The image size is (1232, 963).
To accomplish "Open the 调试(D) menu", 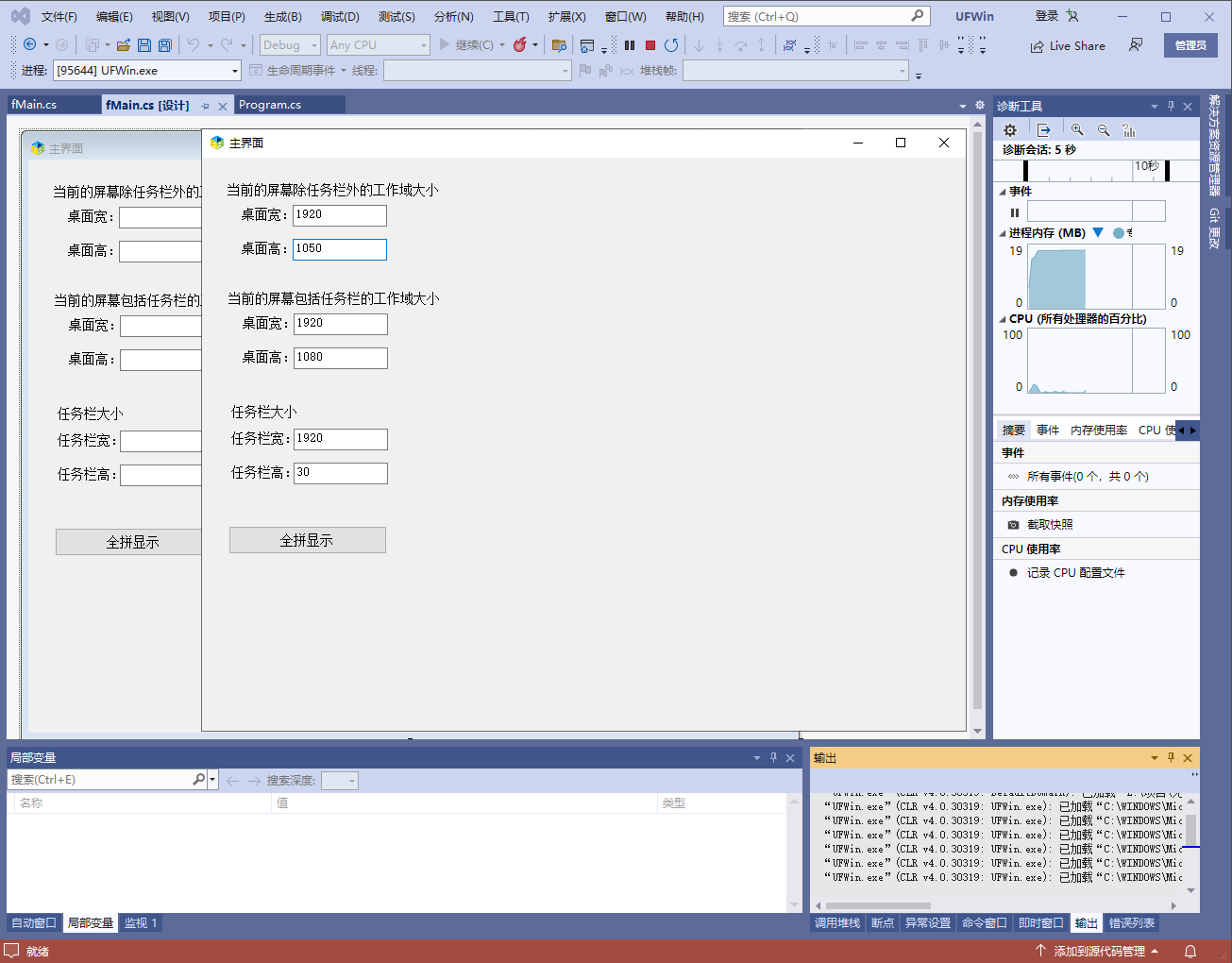I will (340, 17).
